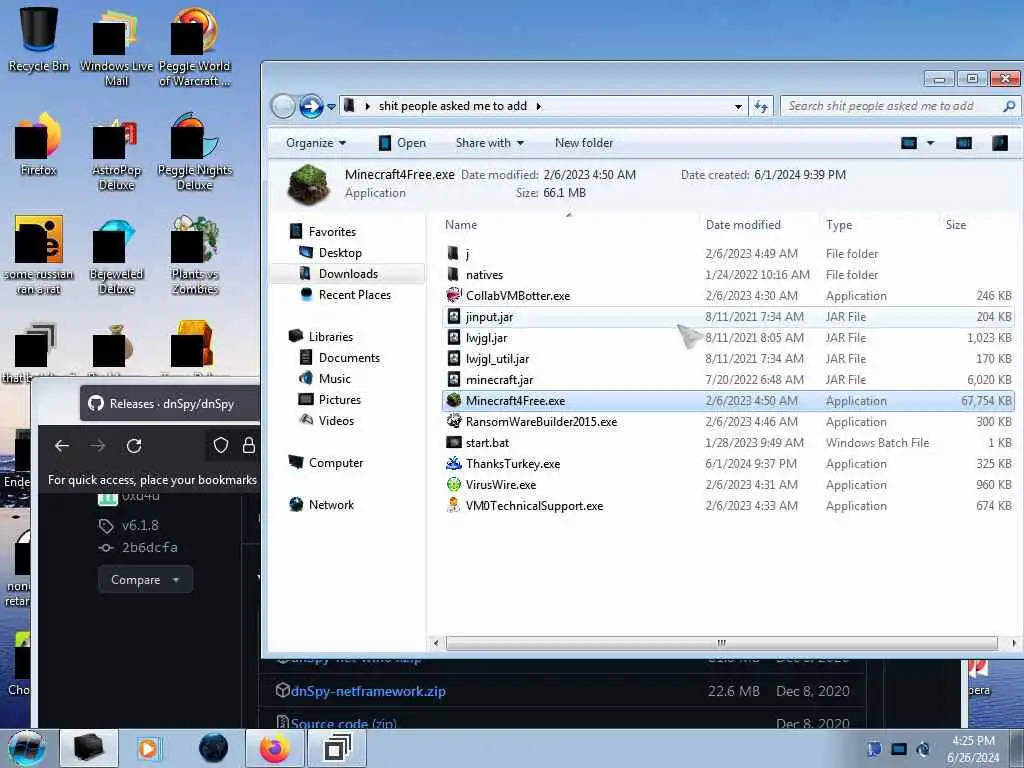This screenshot has width=1024, height=768.
Task: Click the v6.1.8 tag link
Action: (140, 525)
